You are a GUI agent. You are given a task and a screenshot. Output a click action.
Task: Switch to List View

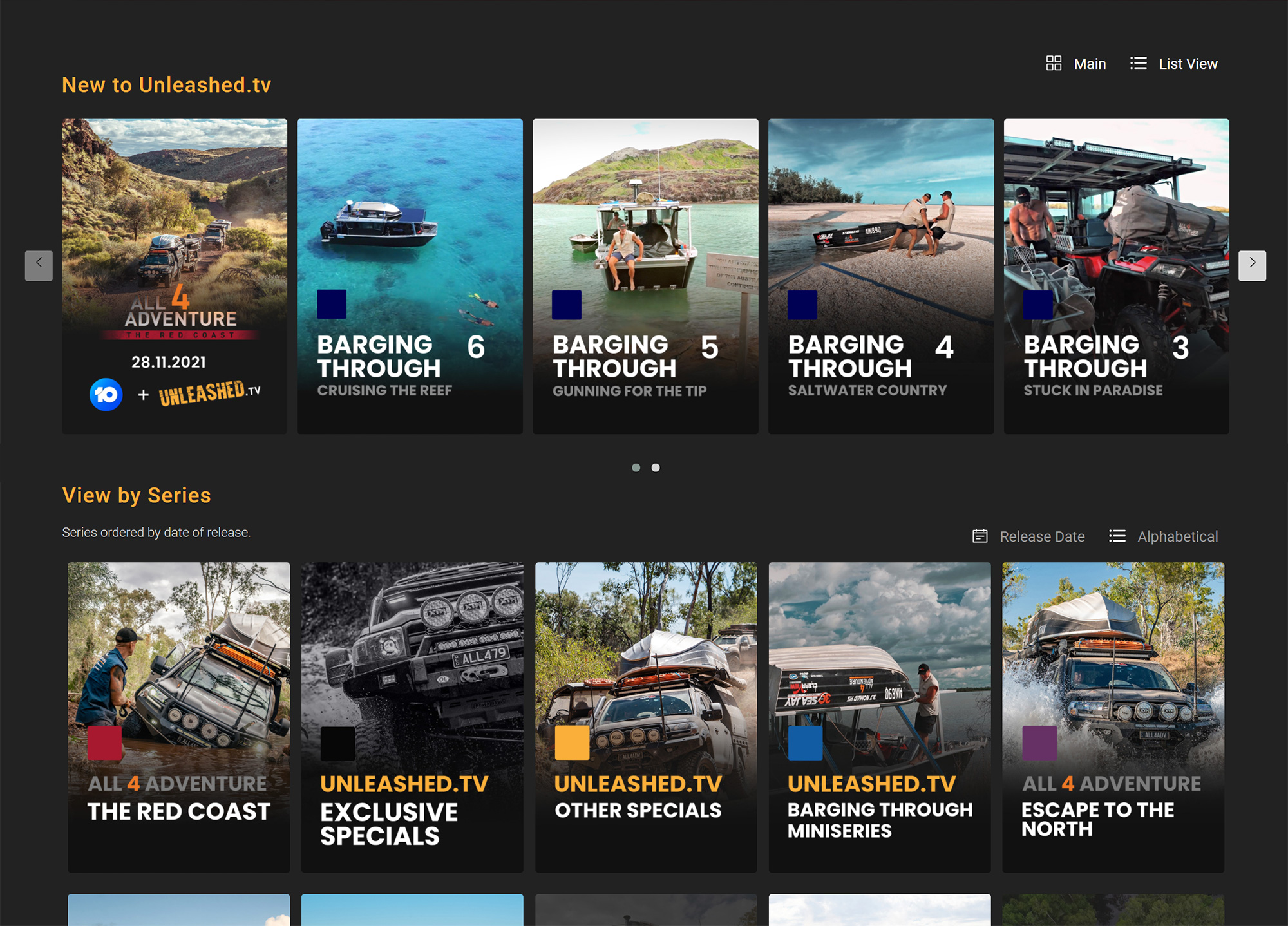click(1188, 64)
